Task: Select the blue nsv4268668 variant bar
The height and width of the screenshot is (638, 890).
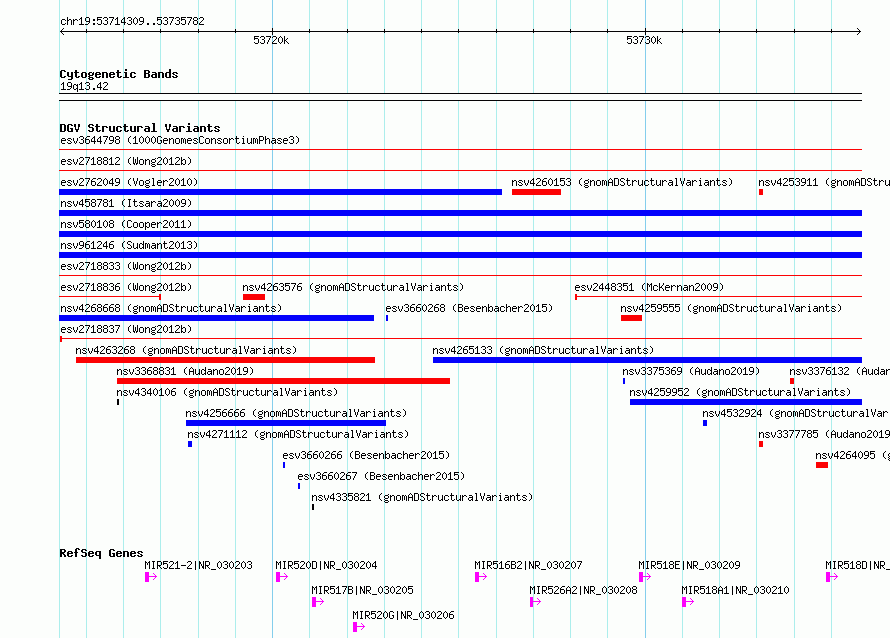Action: (x=216, y=318)
